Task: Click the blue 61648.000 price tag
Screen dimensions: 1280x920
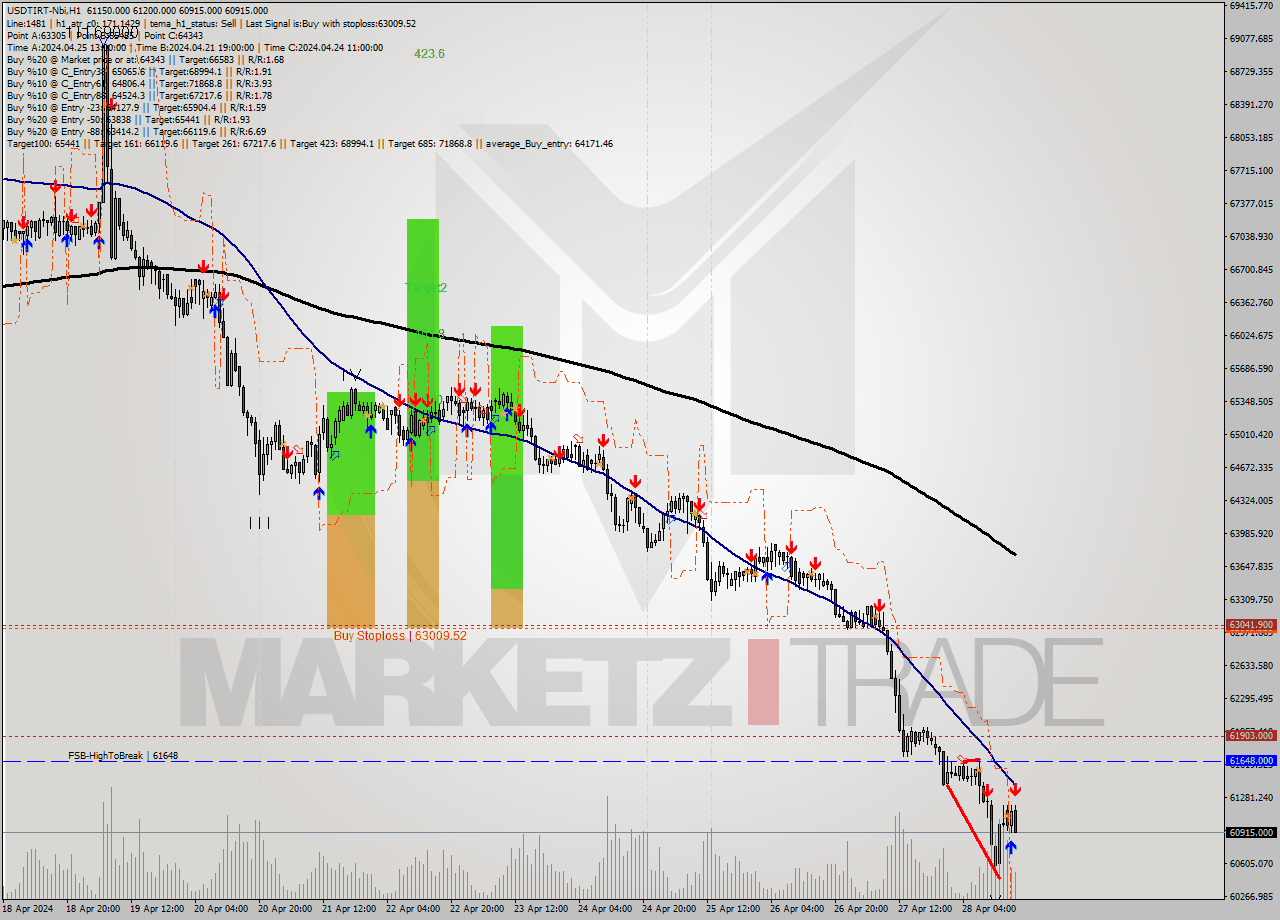Action: (1251, 761)
